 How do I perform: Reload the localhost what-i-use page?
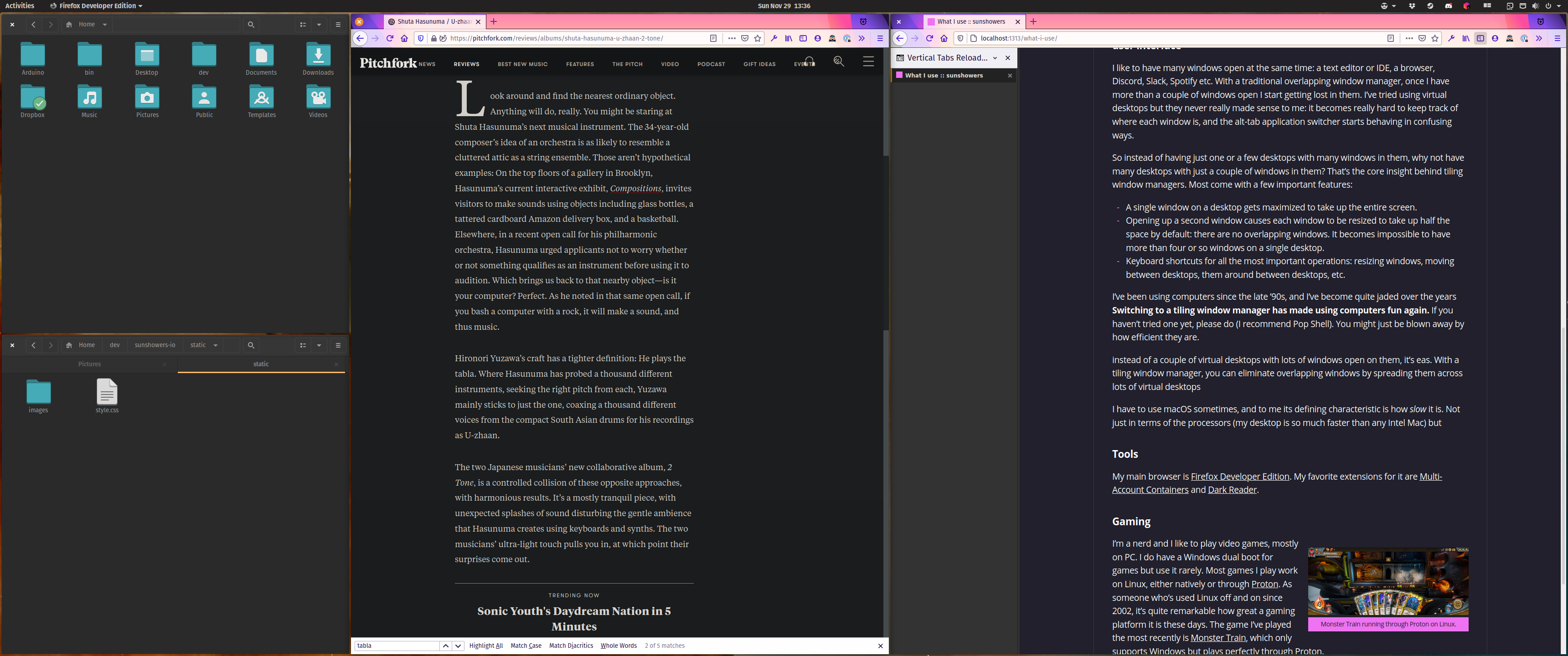(x=929, y=38)
